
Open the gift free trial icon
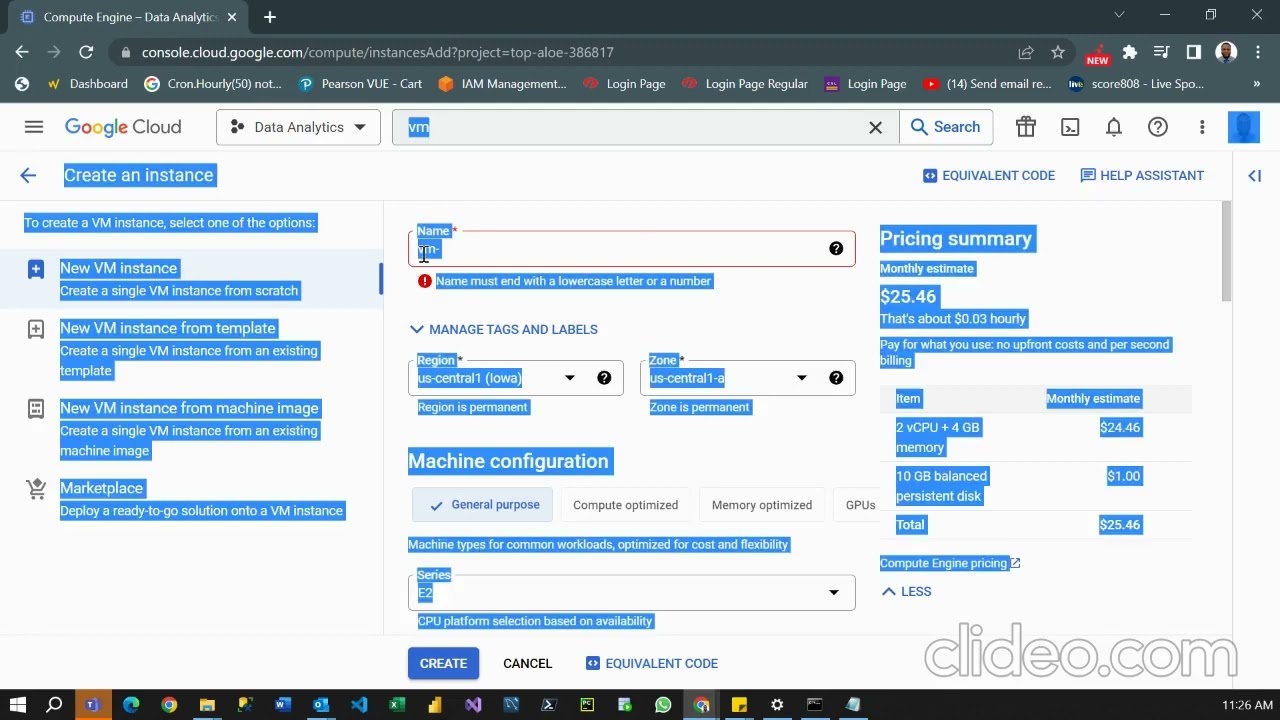click(x=1026, y=127)
